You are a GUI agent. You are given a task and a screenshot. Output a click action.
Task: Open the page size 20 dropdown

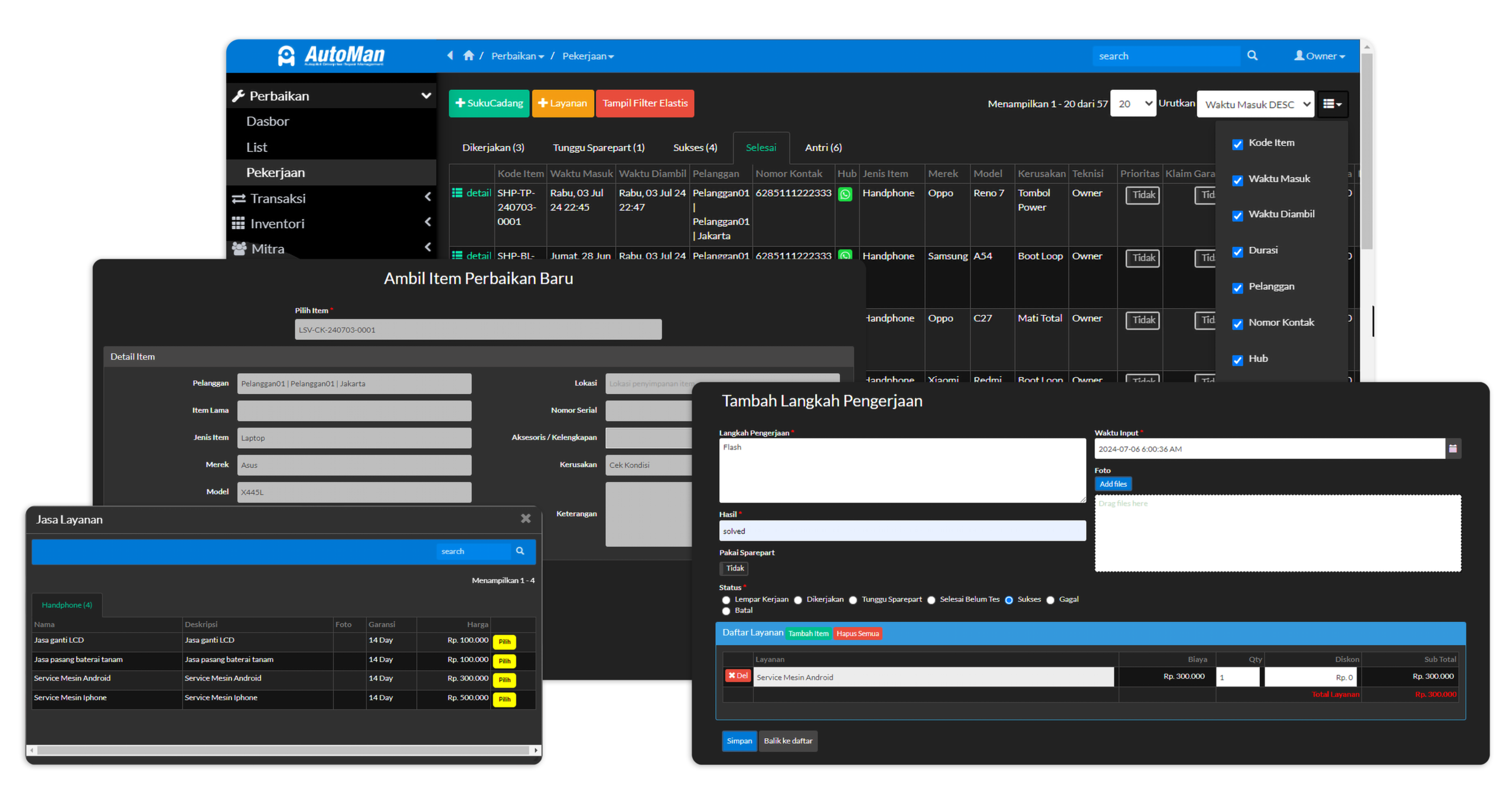pyautogui.click(x=1133, y=103)
